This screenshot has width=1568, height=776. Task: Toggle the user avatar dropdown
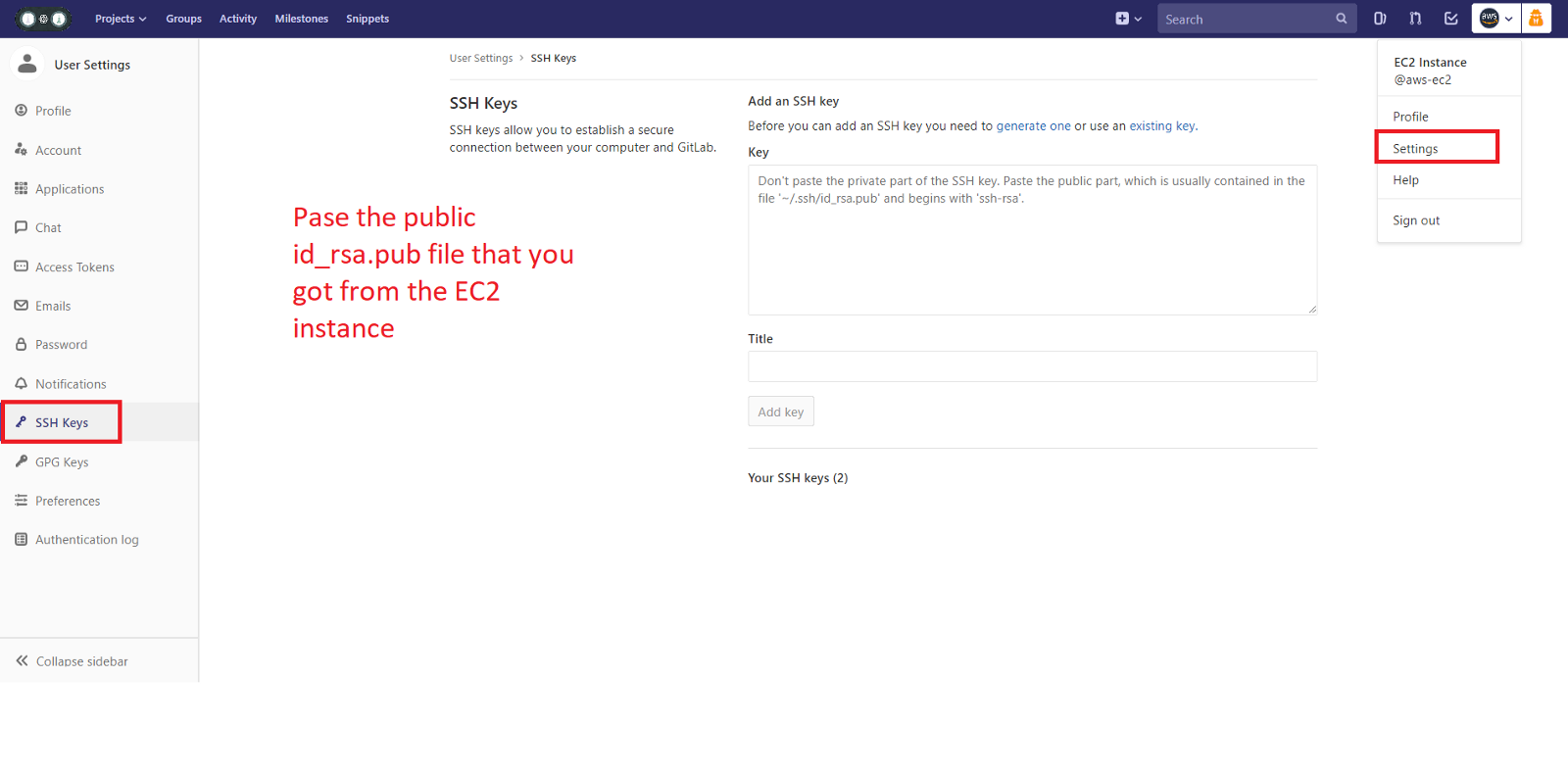[1496, 19]
